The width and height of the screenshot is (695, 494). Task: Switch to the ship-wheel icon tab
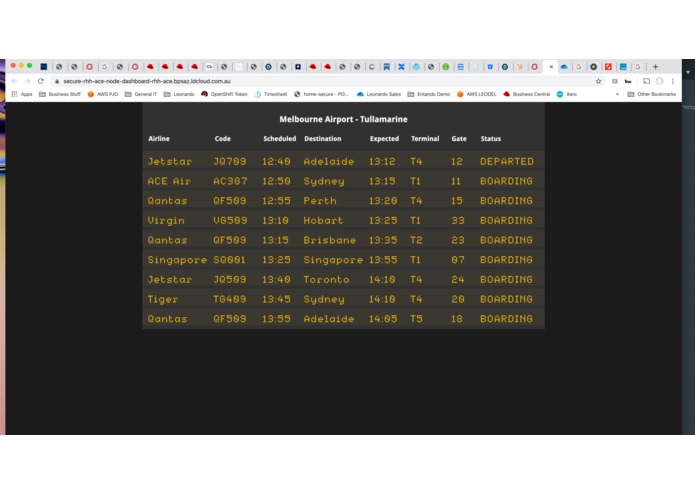pyautogui.click(x=505, y=67)
